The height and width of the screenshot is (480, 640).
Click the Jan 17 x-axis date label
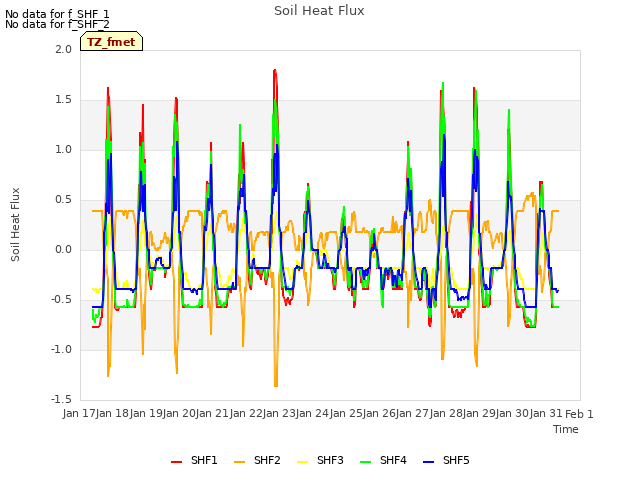coord(79,413)
